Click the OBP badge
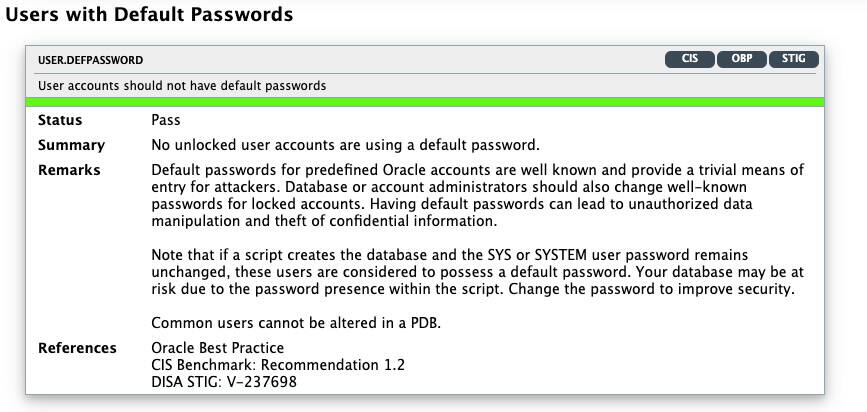Screen dimensions: 867x412 [x=741, y=59]
